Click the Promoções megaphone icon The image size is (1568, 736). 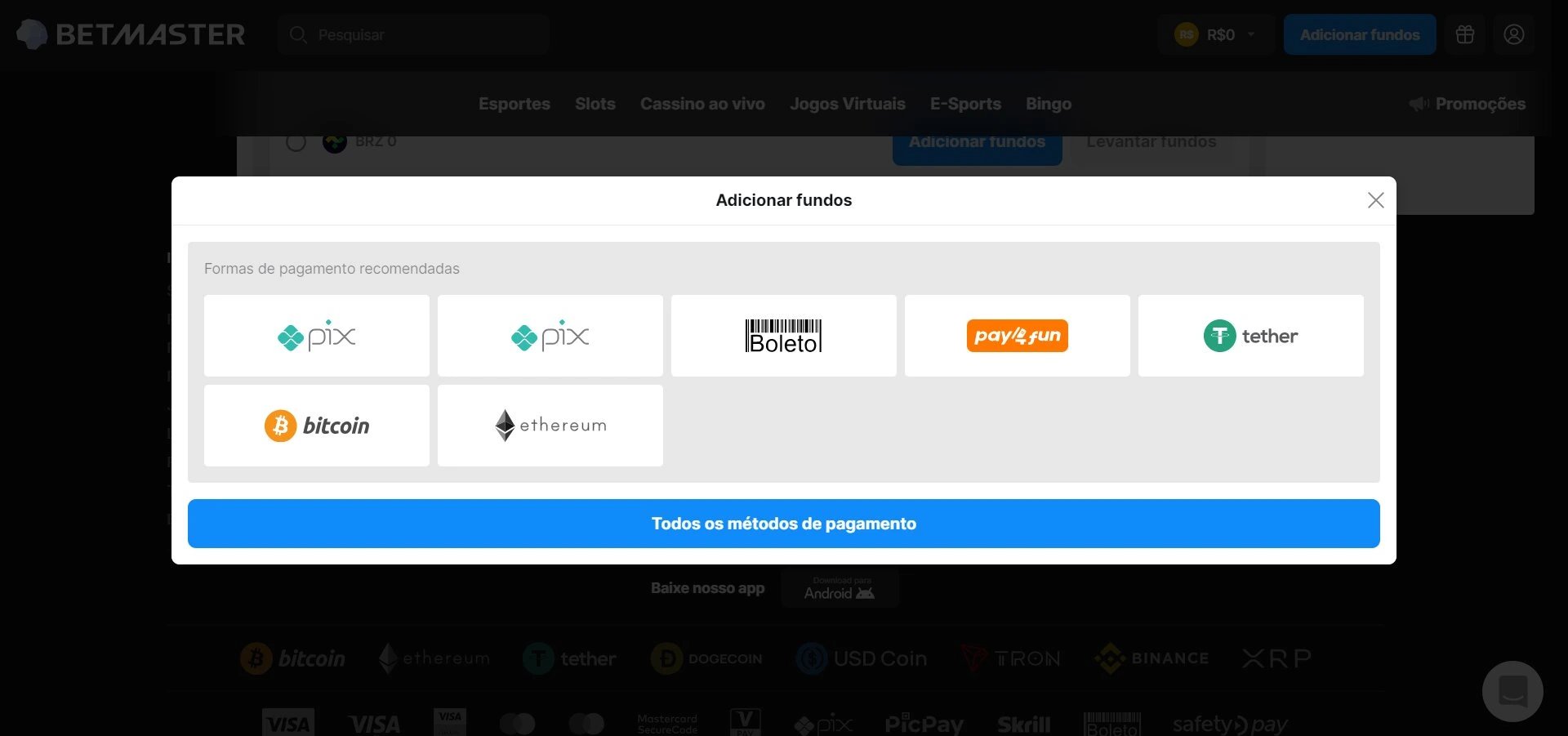(x=1419, y=104)
